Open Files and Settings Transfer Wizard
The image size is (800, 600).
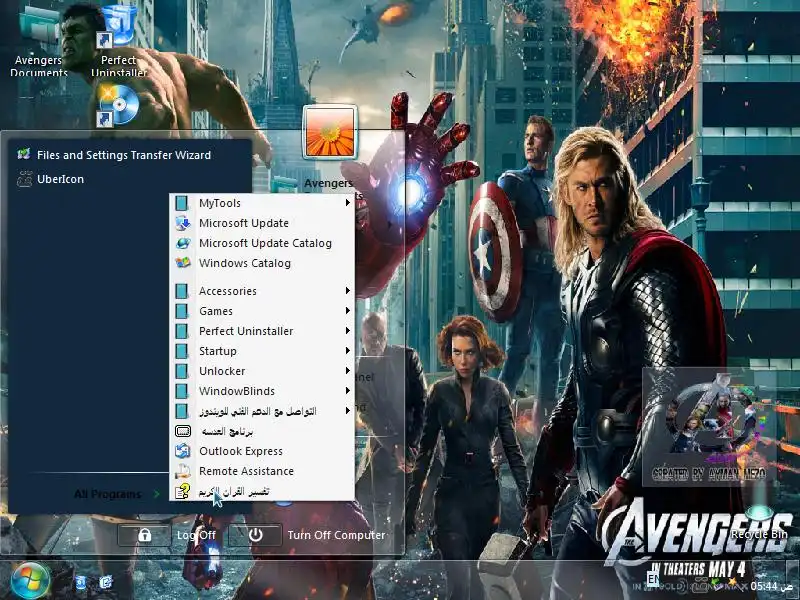pos(113,155)
